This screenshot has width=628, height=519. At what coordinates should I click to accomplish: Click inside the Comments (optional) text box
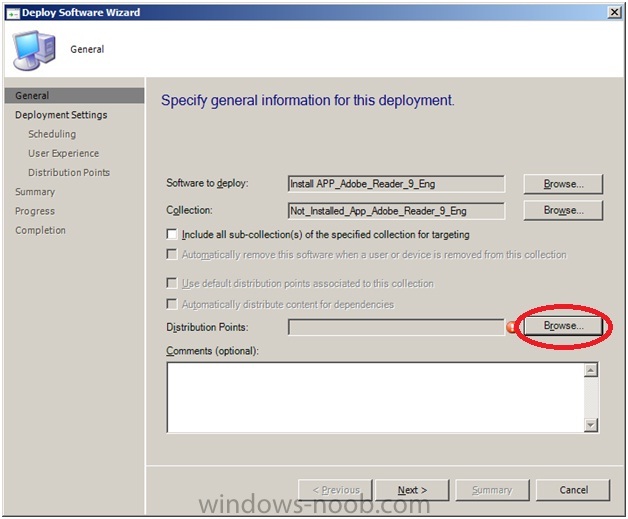[x=375, y=397]
